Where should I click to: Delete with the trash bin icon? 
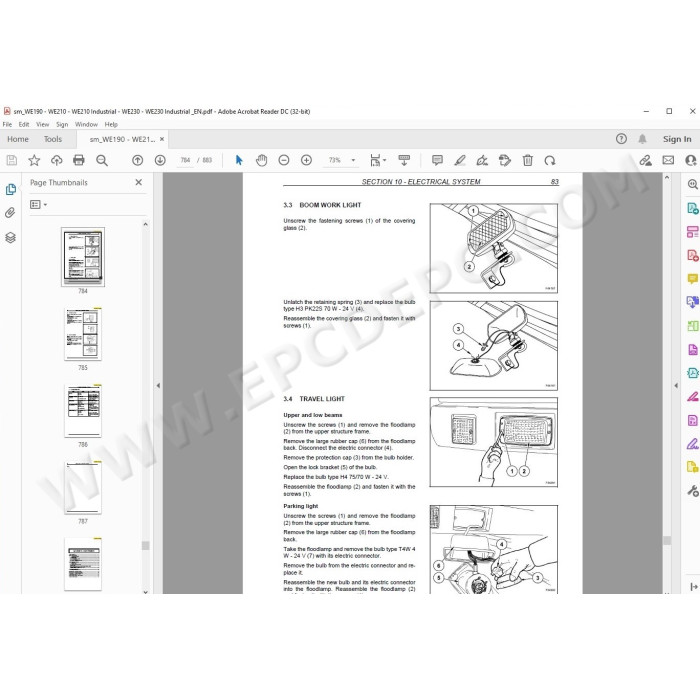pos(528,160)
